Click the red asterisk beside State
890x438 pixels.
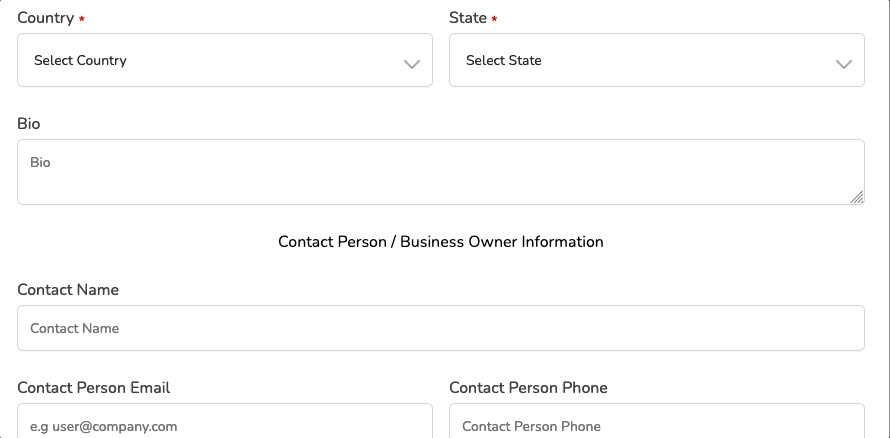495,19
